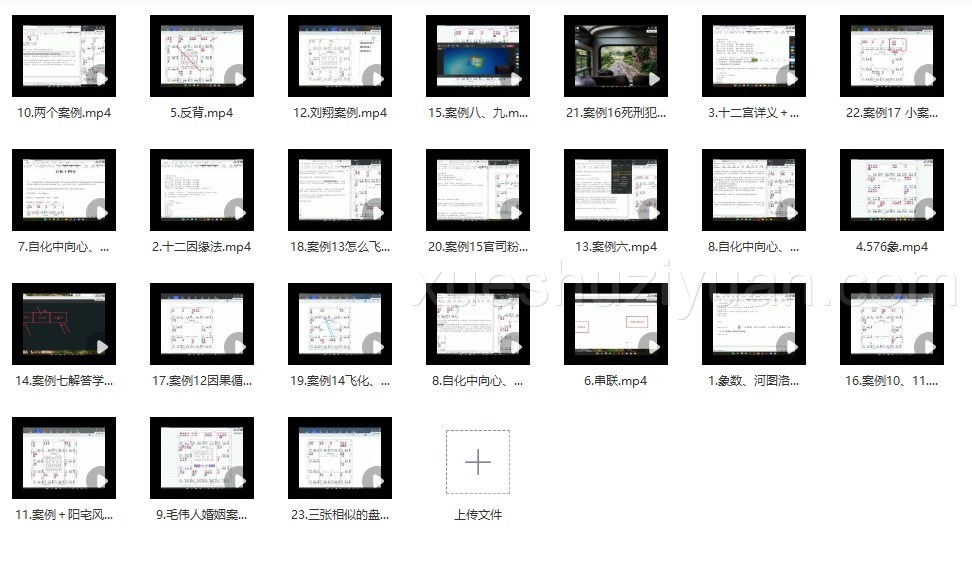This screenshot has width=972, height=574.
Task: Select file name 9.毛伟人婚姻案
Action: (202, 514)
